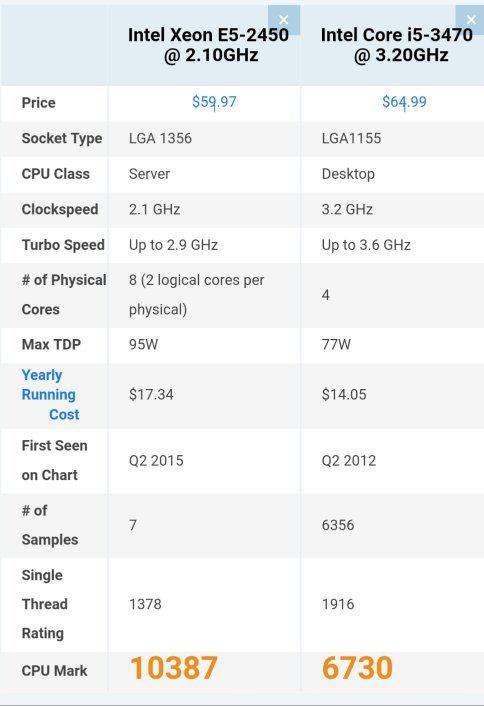
Task: Click the Intel Xeon E5-2450 heading
Action: point(208,45)
